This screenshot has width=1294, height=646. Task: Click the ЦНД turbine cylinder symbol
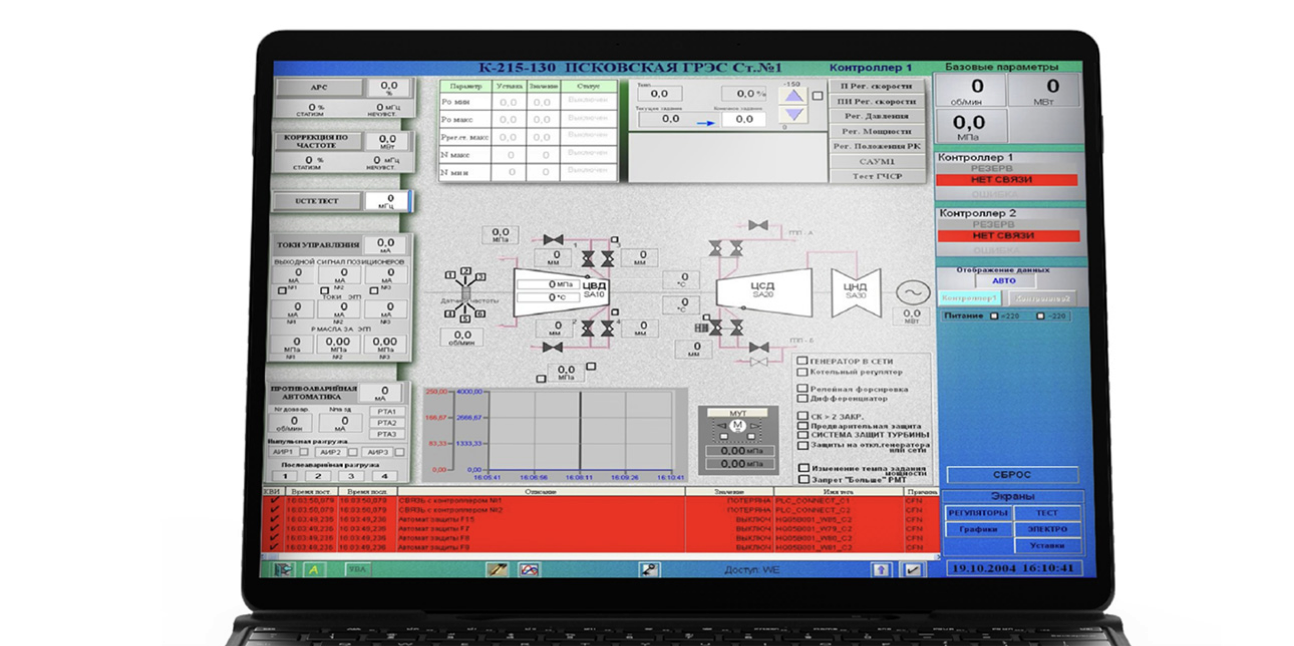[x=856, y=291]
